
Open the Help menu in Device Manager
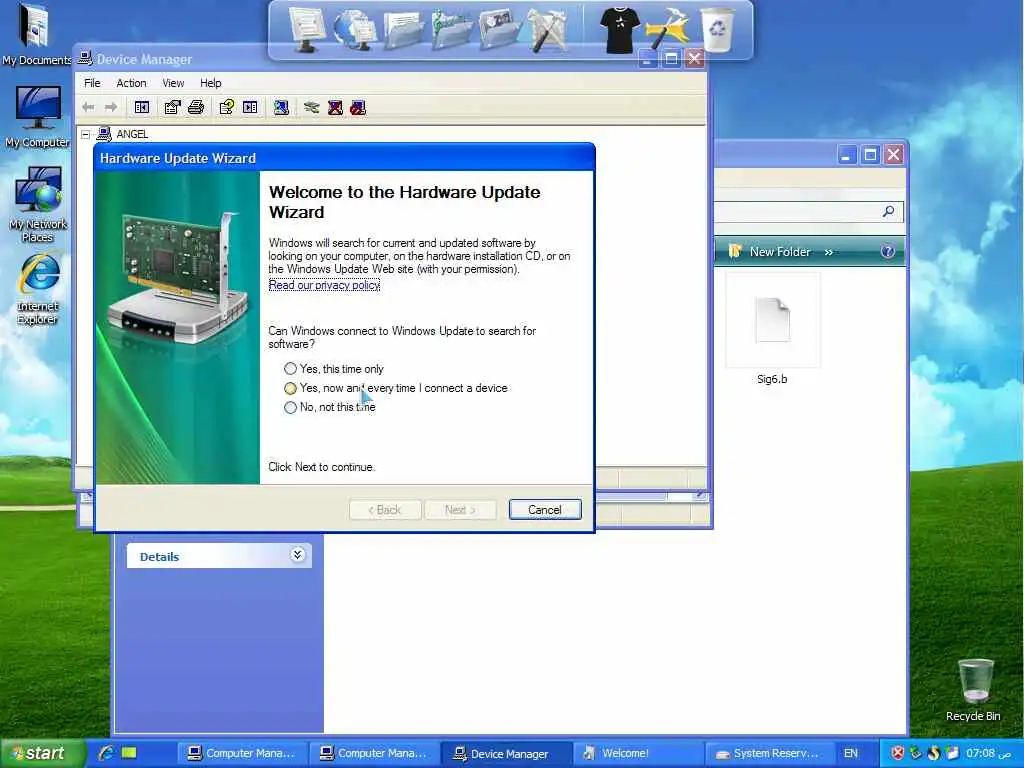tap(210, 83)
